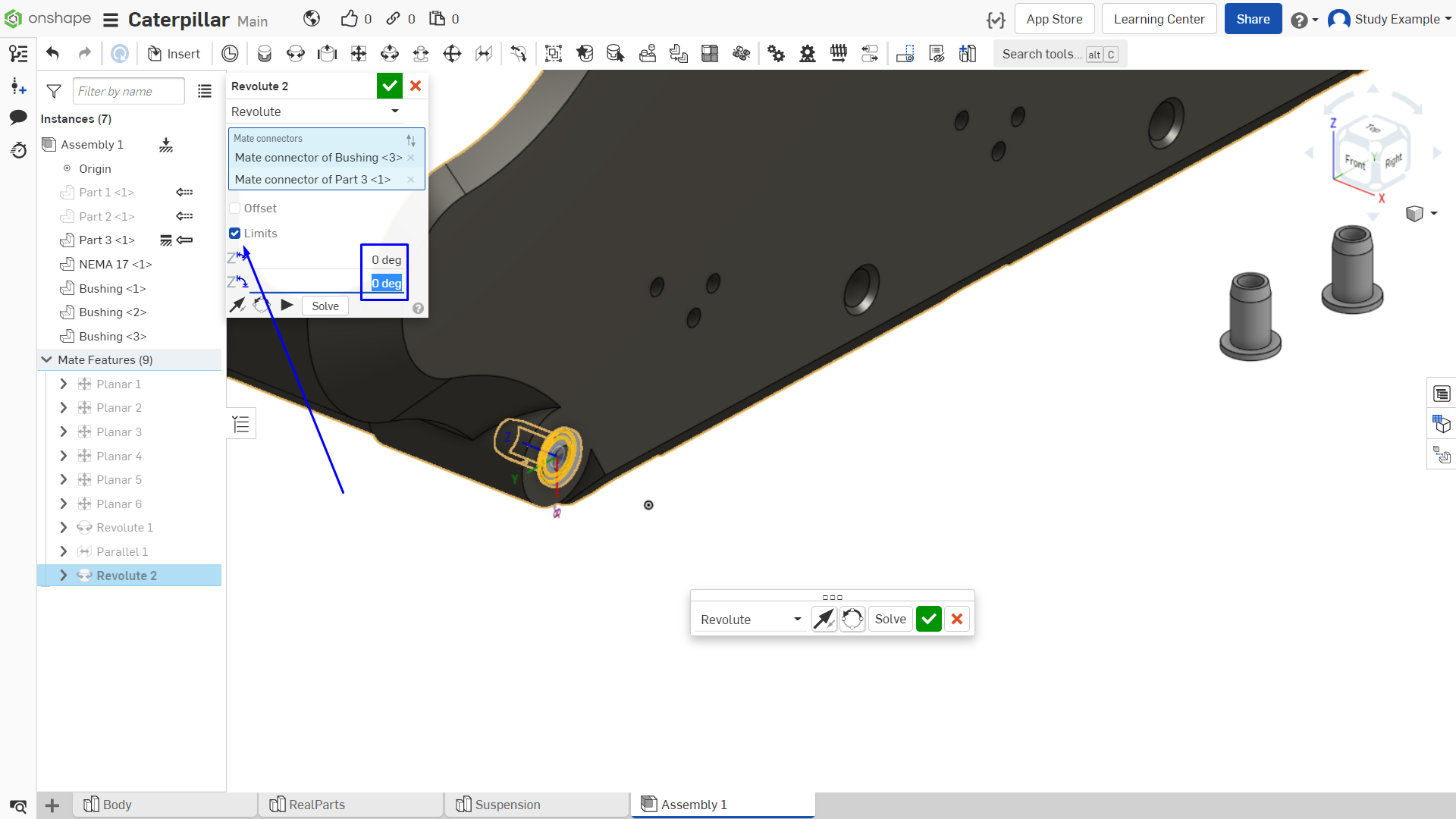Expand the Revolute 2 mate feature
The width and height of the screenshot is (1456, 819).
64,576
